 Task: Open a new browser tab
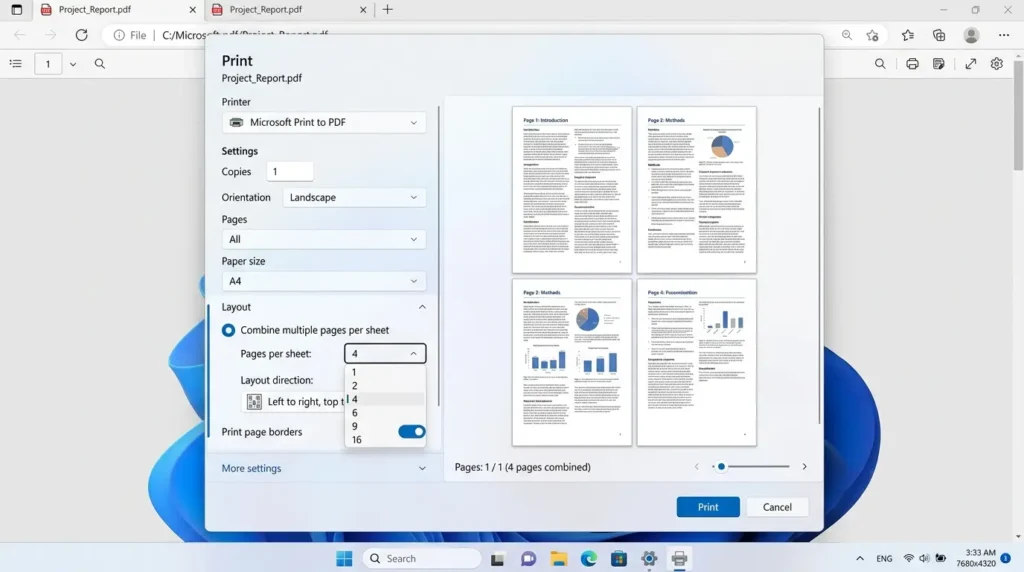point(388,10)
